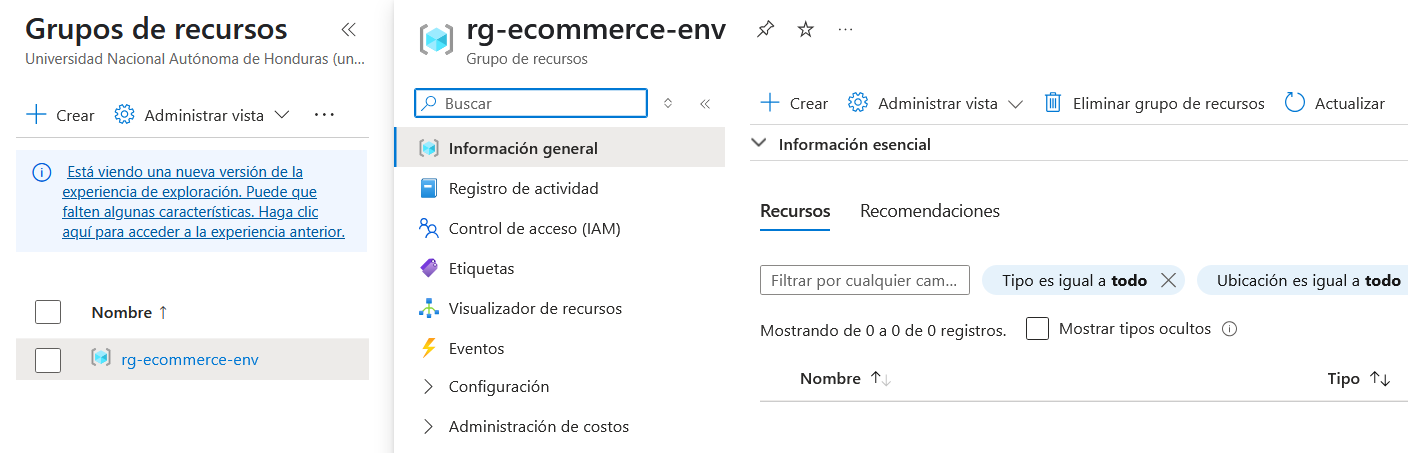
Task: Click the Actualizar button
Action: point(1335,103)
